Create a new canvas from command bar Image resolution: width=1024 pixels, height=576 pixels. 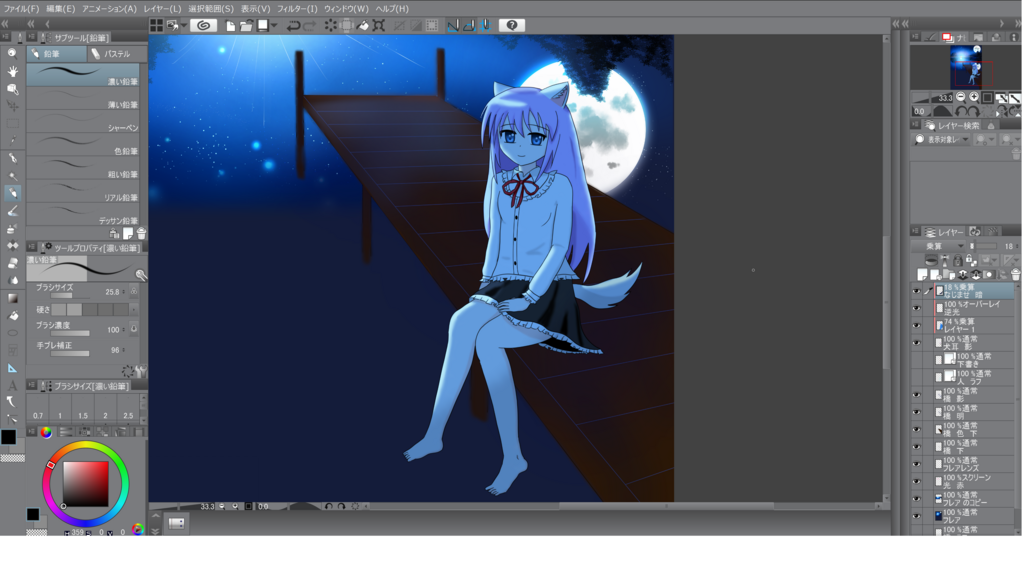231,25
